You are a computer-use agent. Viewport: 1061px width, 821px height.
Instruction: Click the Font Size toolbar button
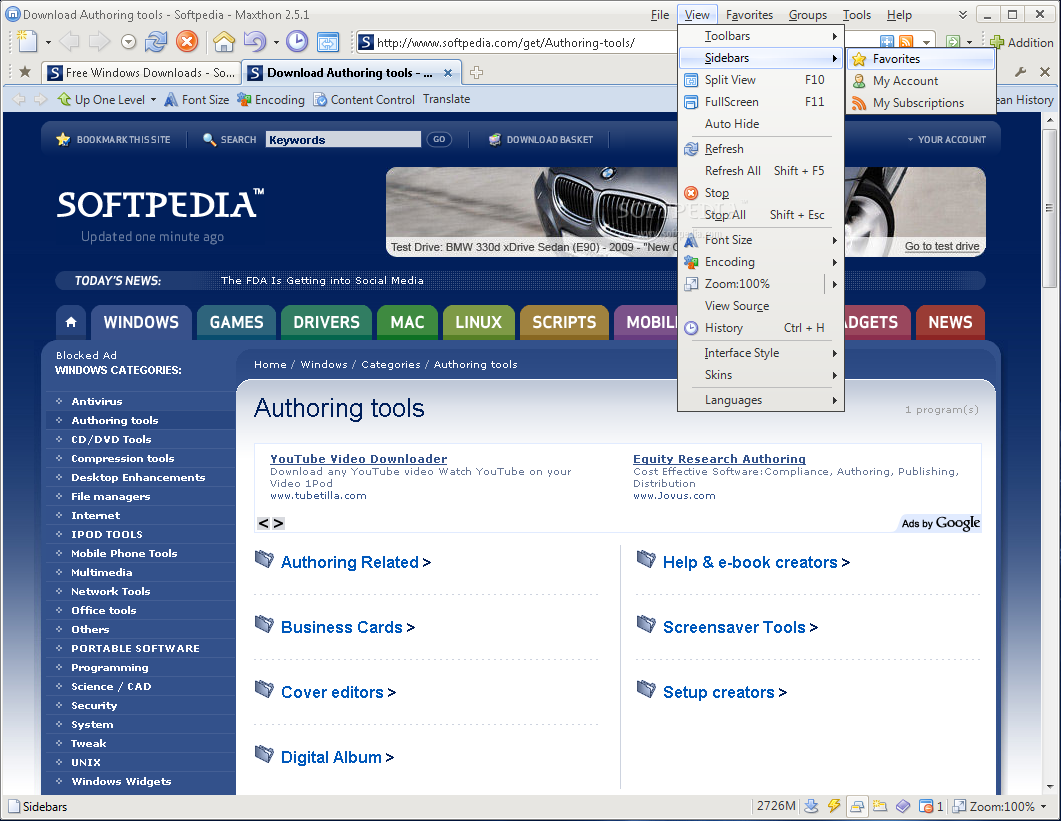coord(197,99)
